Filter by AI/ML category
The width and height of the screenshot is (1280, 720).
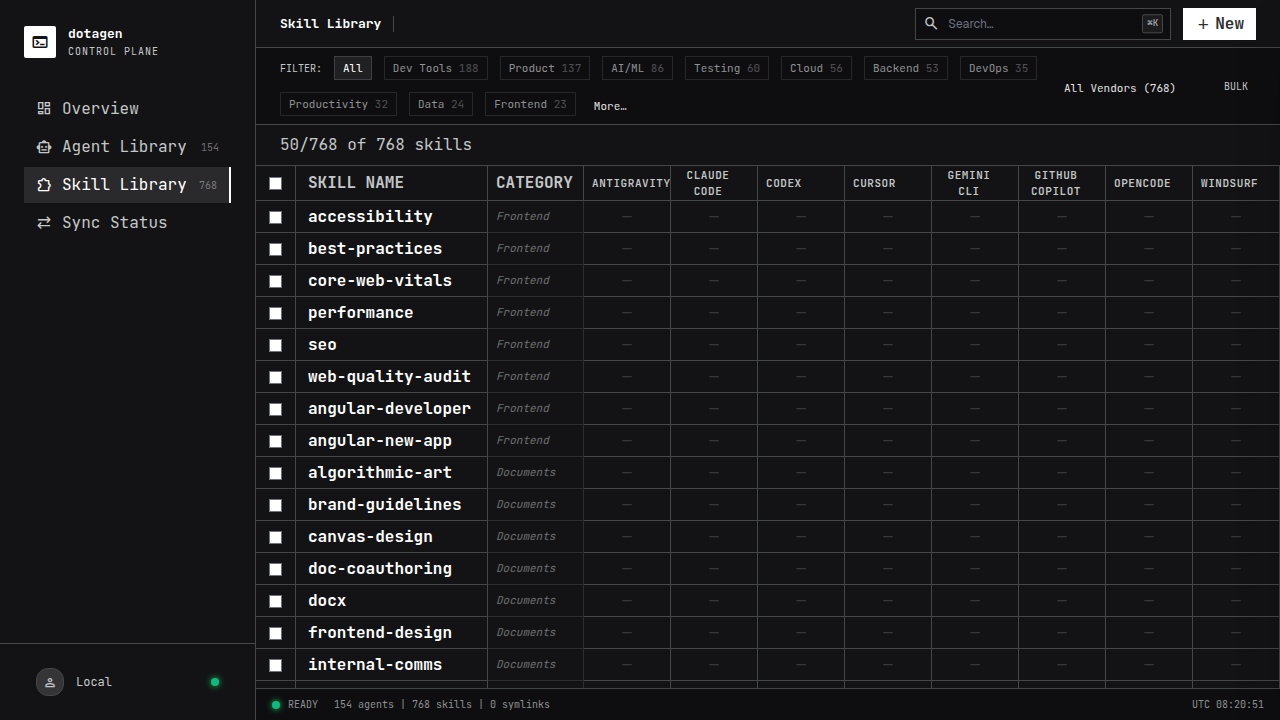click(x=637, y=68)
